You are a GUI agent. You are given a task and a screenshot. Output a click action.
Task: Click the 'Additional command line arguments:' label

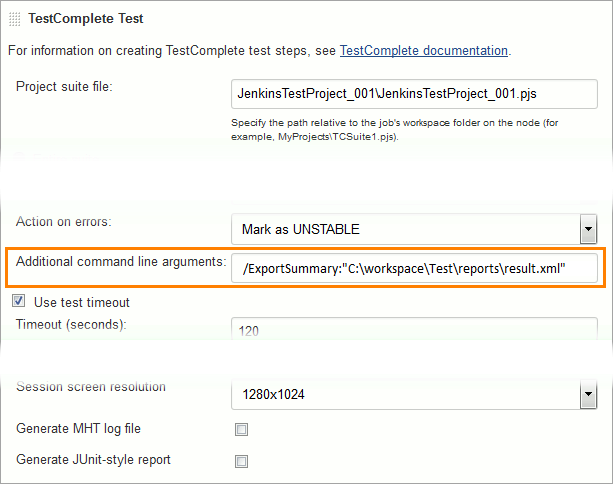(121, 261)
